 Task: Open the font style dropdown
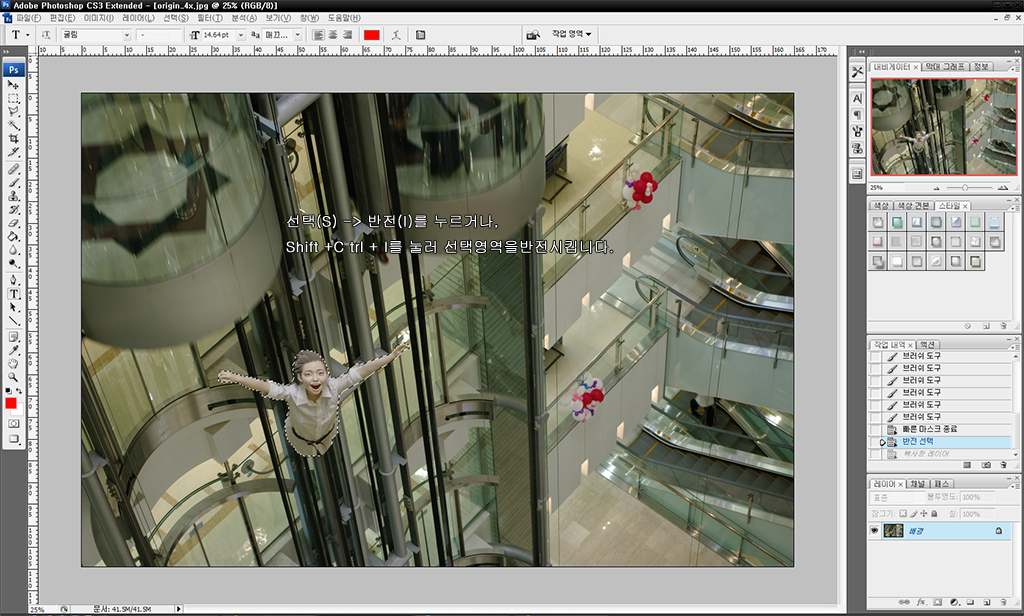pyautogui.click(x=159, y=35)
